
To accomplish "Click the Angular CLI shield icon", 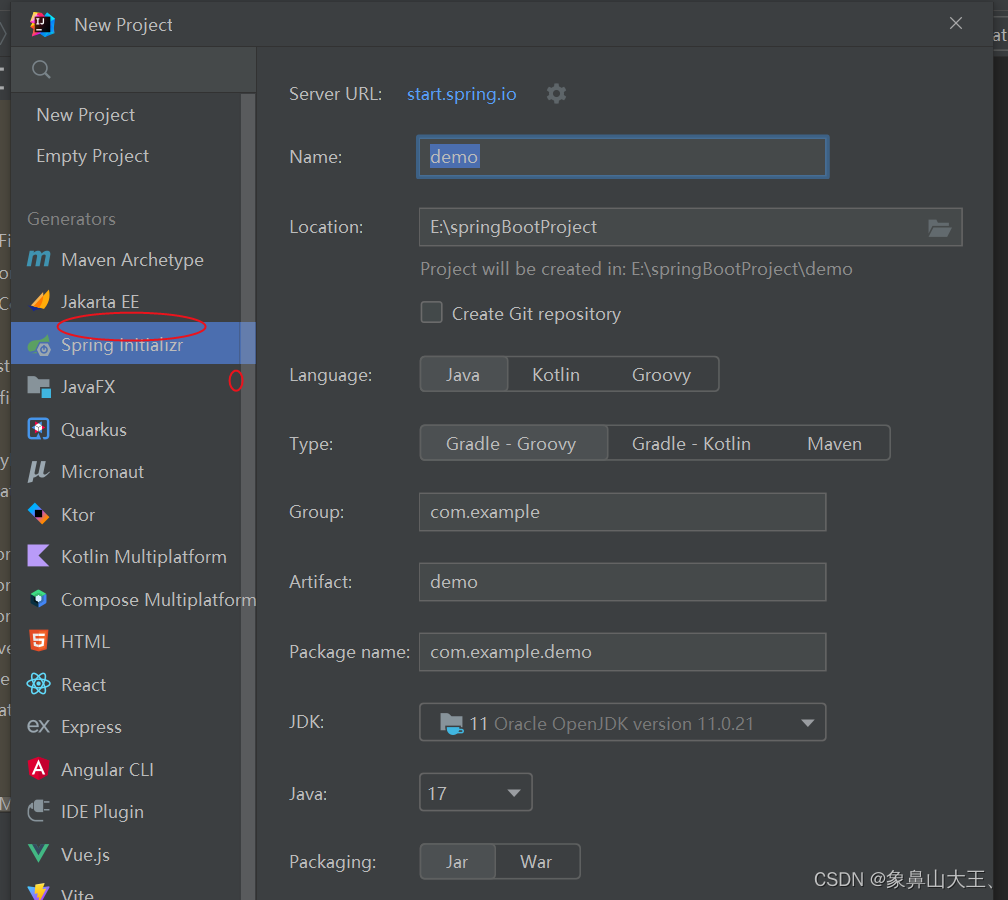I will [39, 769].
